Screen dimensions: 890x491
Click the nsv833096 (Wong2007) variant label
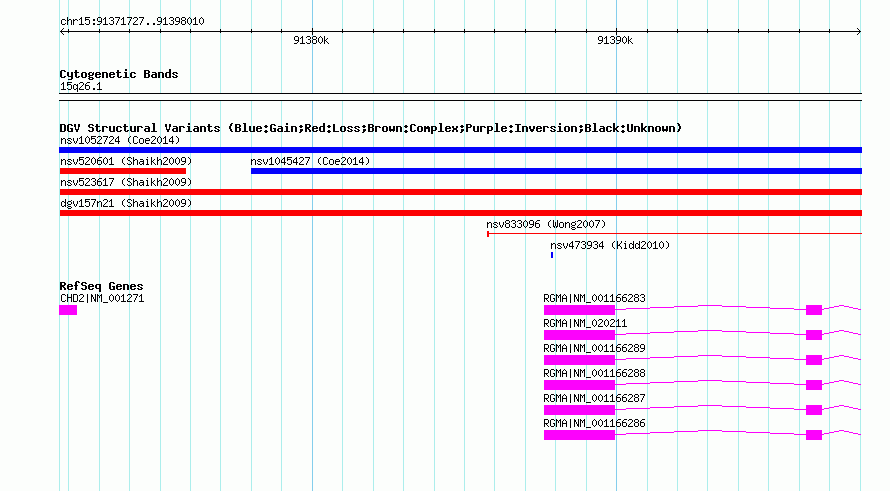[546, 224]
